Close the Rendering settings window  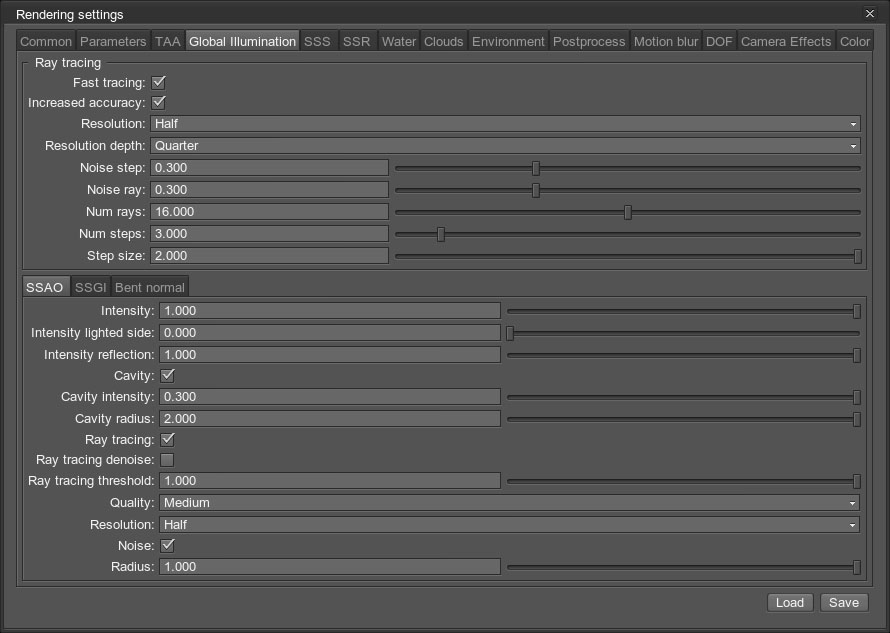click(x=870, y=14)
